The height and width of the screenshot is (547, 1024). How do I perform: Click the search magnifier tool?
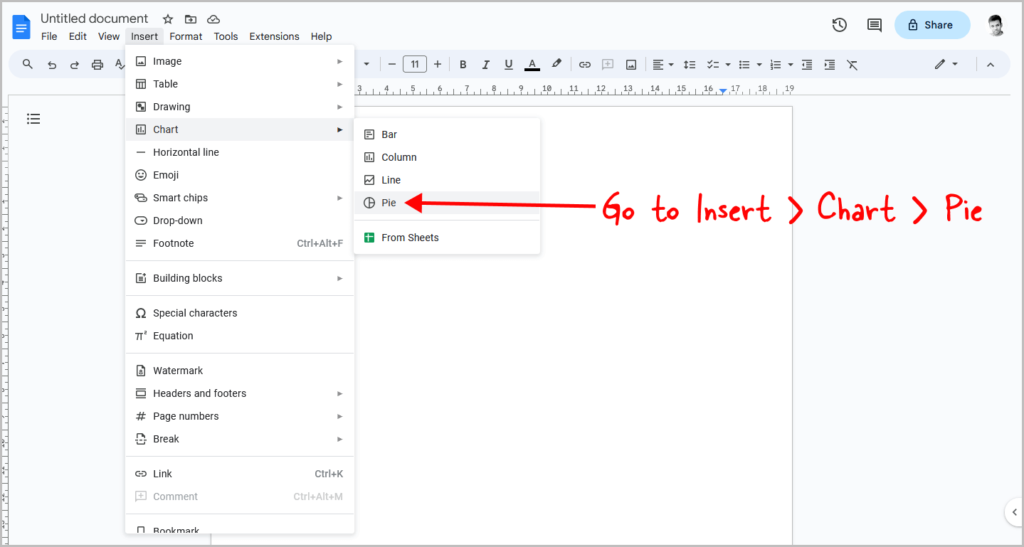click(27, 64)
